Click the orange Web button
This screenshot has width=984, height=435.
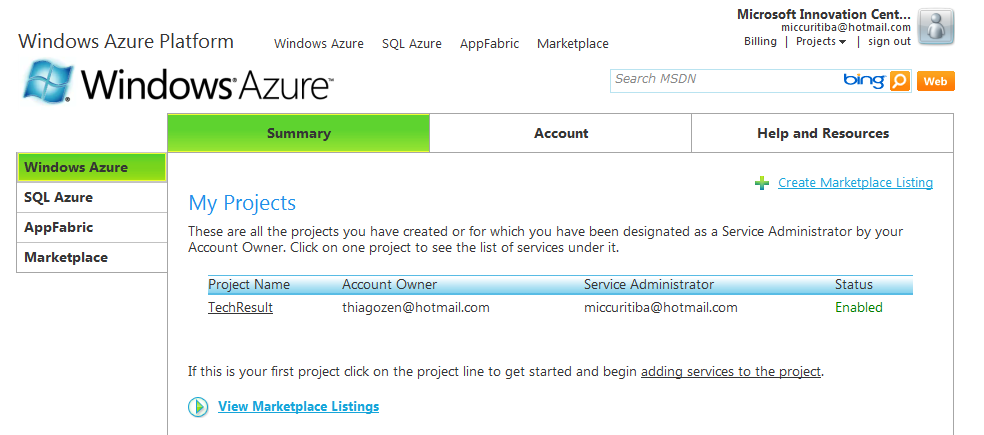(x=936, y=81)
